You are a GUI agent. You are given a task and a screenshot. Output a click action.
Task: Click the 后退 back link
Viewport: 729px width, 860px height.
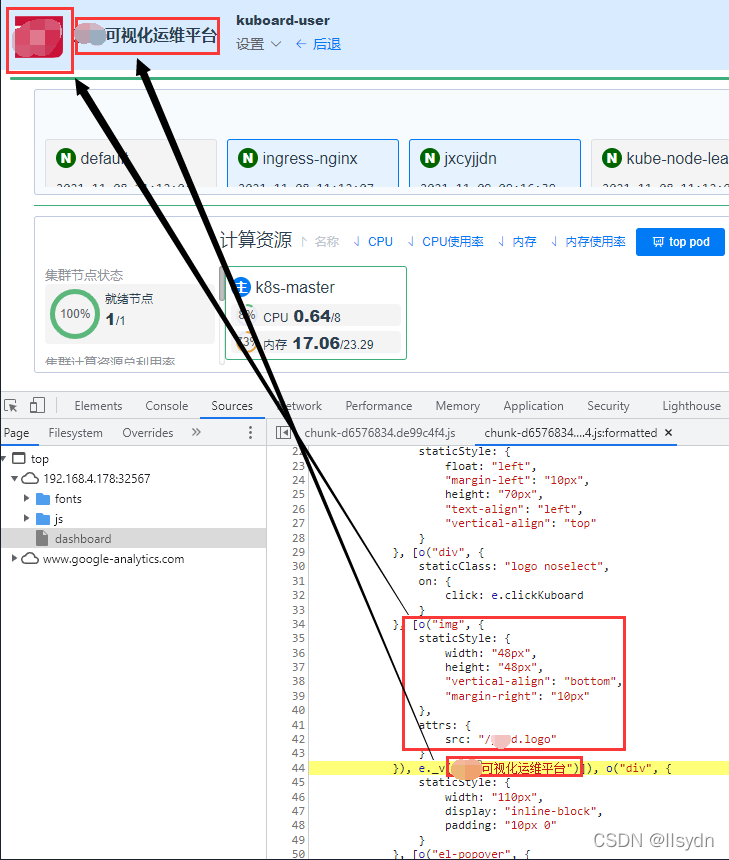click(x=319, y=44)
